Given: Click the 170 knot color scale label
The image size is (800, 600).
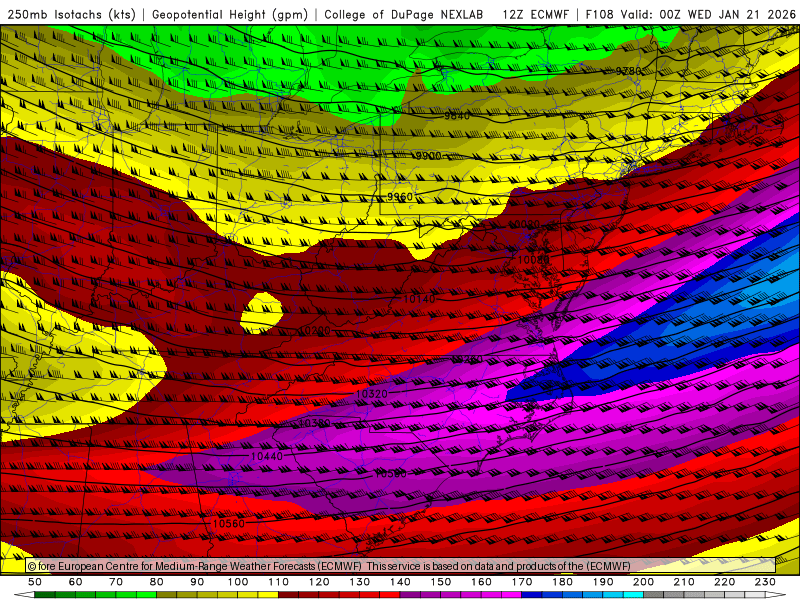Looking at the screenshot, I should tap(522, 582).
